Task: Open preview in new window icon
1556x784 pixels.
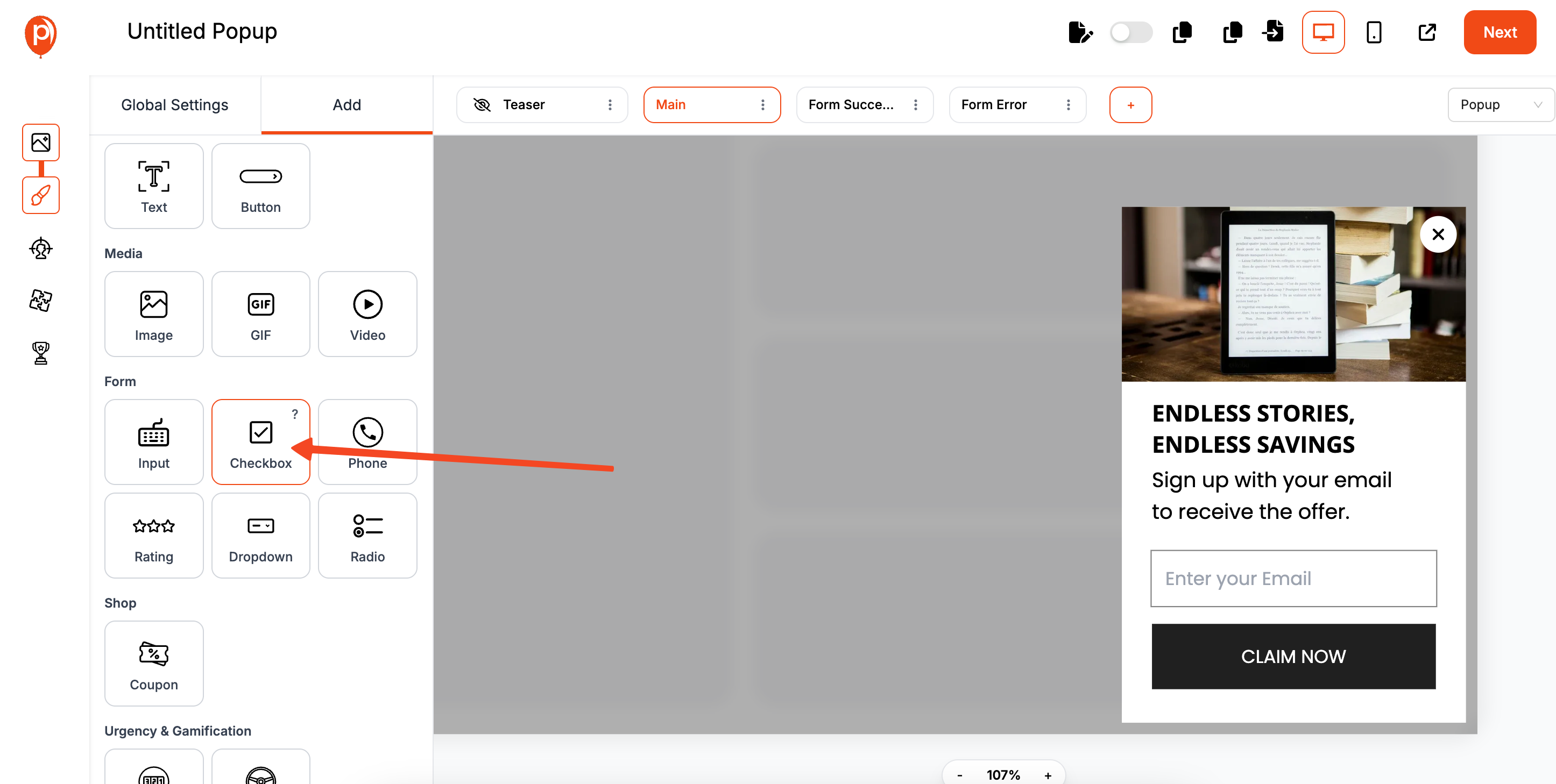Action: point(1427,32)
